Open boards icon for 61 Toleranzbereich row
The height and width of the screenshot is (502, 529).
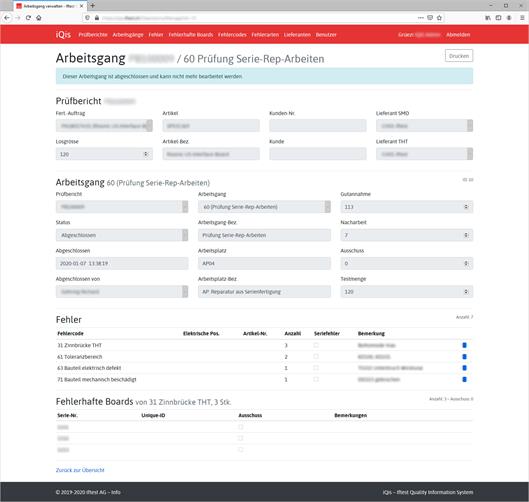[x=464, y=357]
